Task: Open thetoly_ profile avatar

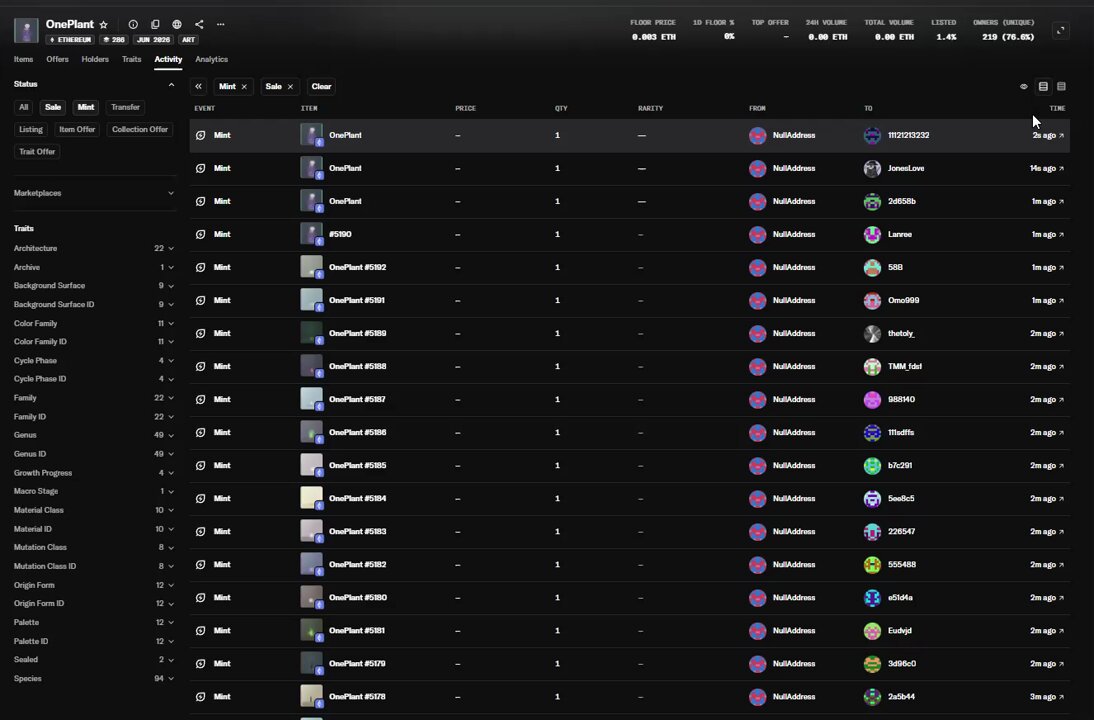Action: (x=872, y=333)
